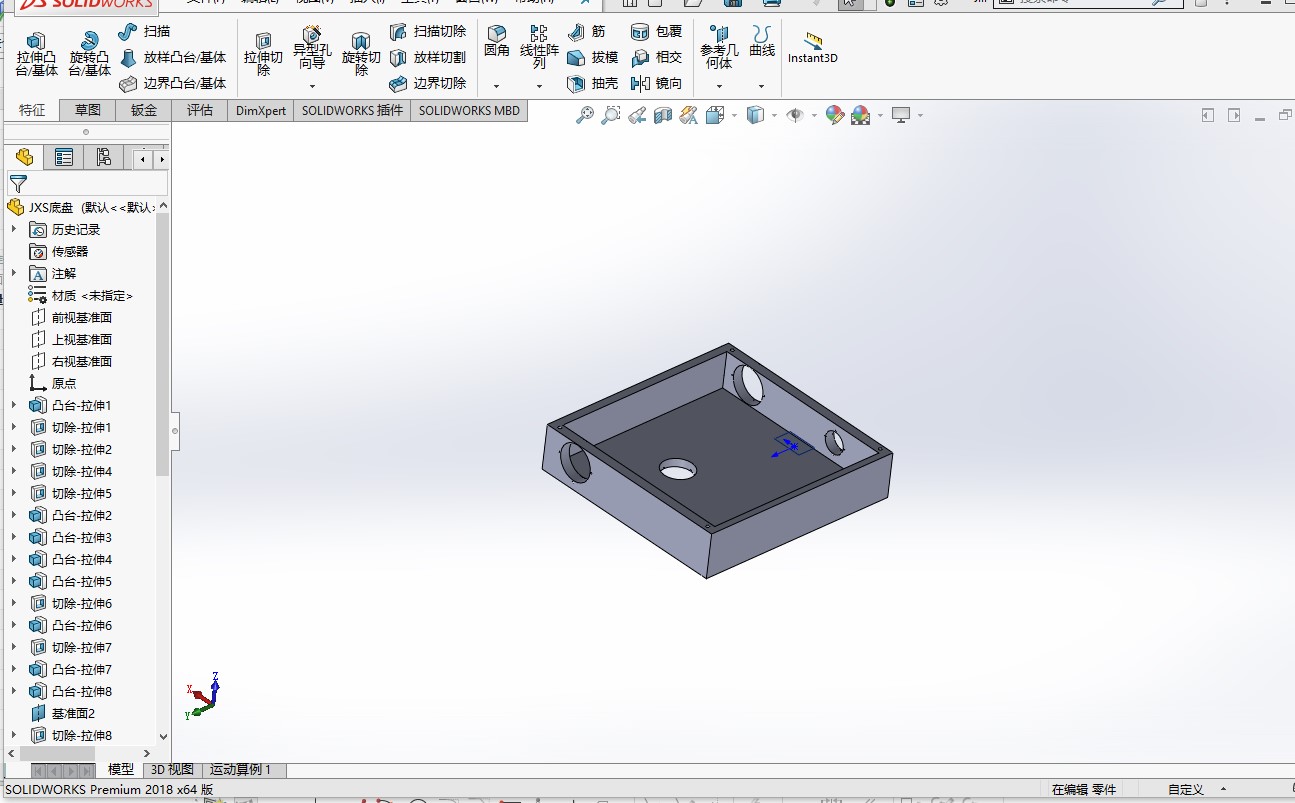Click the Zoom to Area icon
The height and width of the screenshot is (803, 1295).
(x=611, y=116)
